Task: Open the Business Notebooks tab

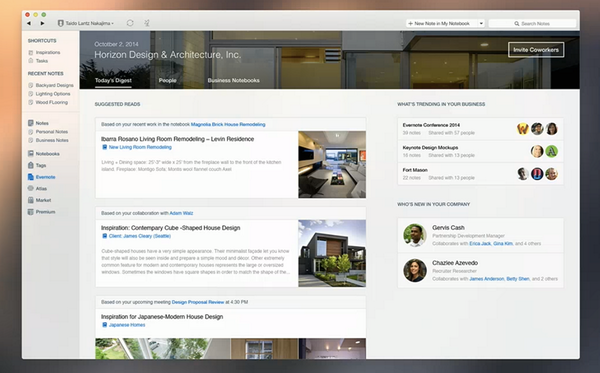Action: 233,80
